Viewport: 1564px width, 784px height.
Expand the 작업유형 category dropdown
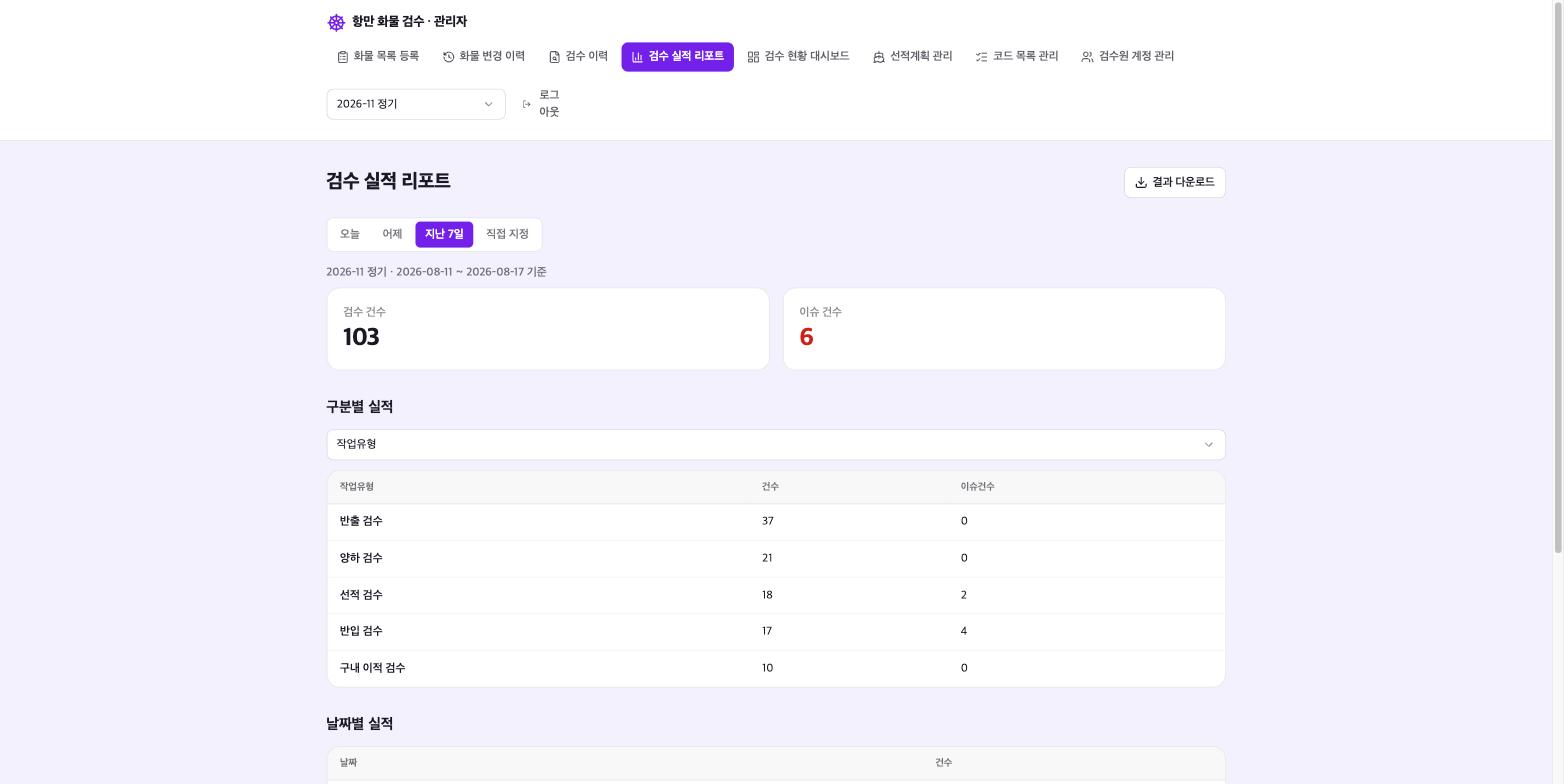[776, 445]
